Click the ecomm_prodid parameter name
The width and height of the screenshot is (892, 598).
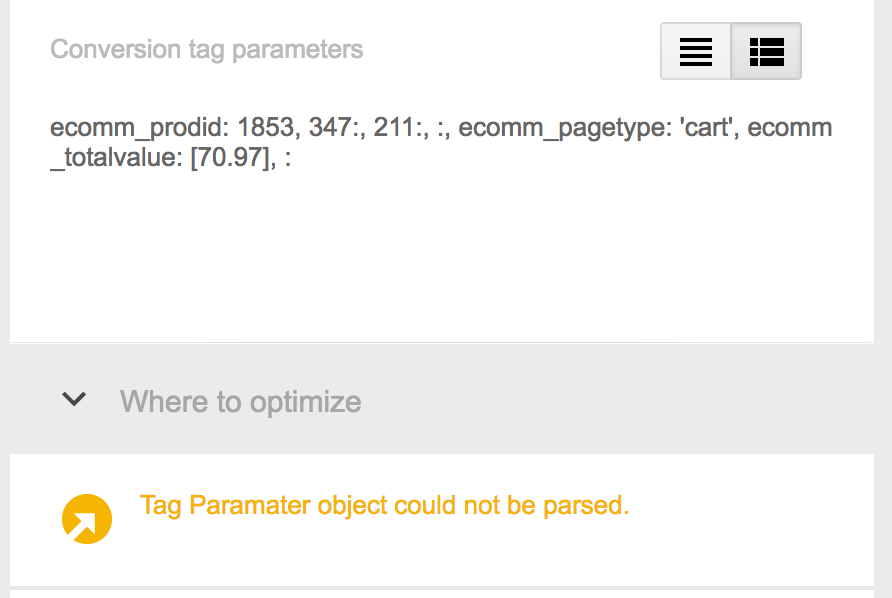pyautogui.click(x=139, y=127)
